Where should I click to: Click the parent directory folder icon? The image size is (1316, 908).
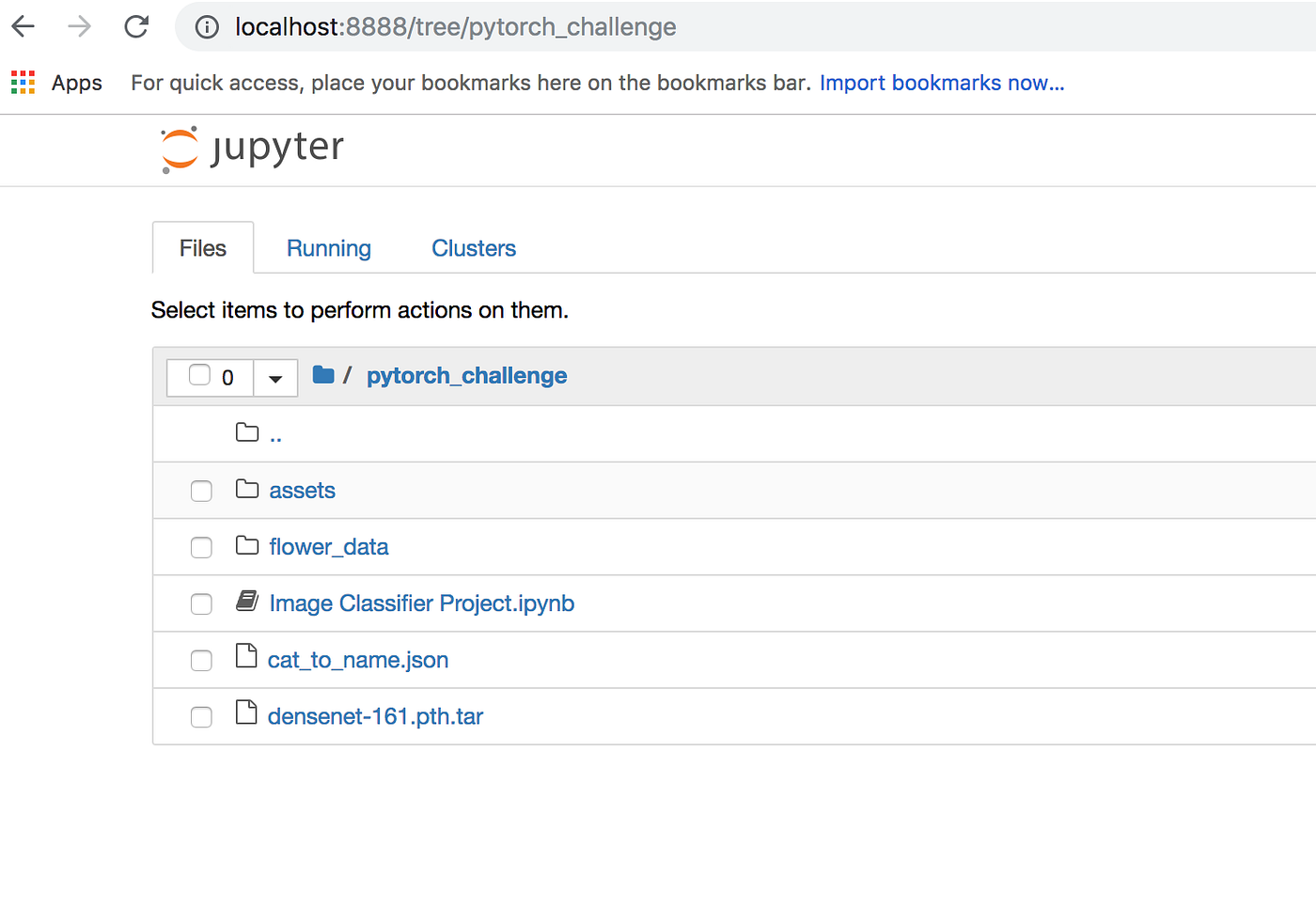click(247, 432)
